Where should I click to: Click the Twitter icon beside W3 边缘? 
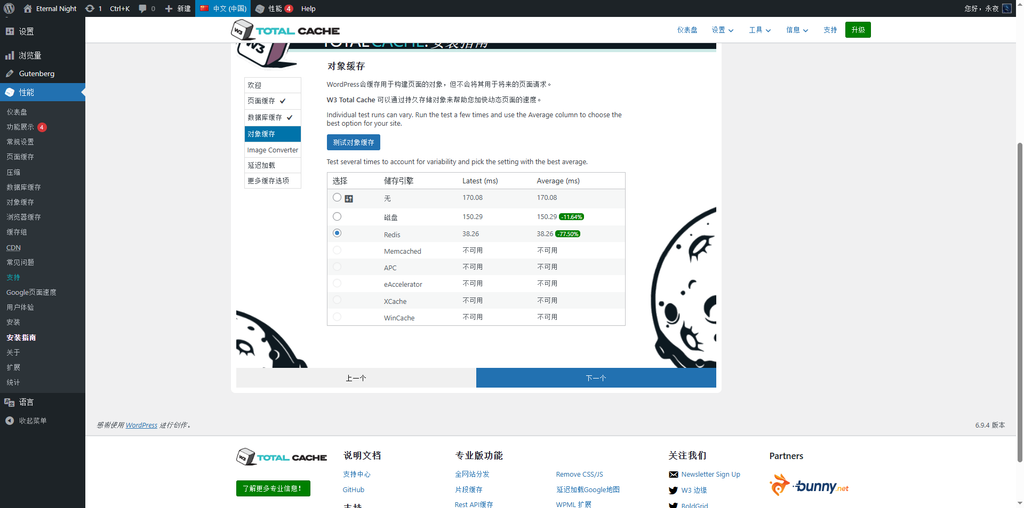click(x=673, y=490)
